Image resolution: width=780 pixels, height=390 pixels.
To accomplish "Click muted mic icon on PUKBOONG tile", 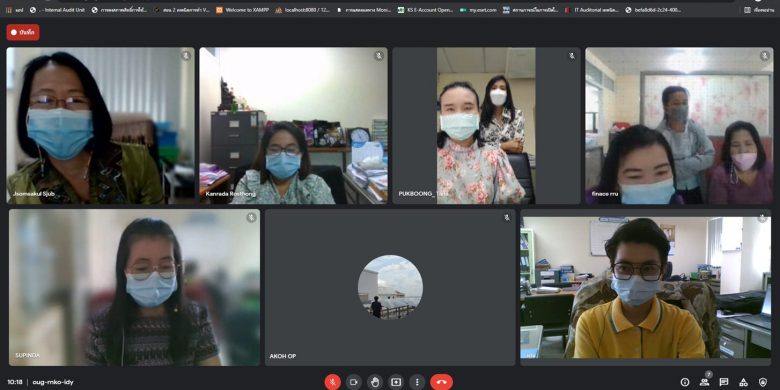I will [x=572, y=56].
